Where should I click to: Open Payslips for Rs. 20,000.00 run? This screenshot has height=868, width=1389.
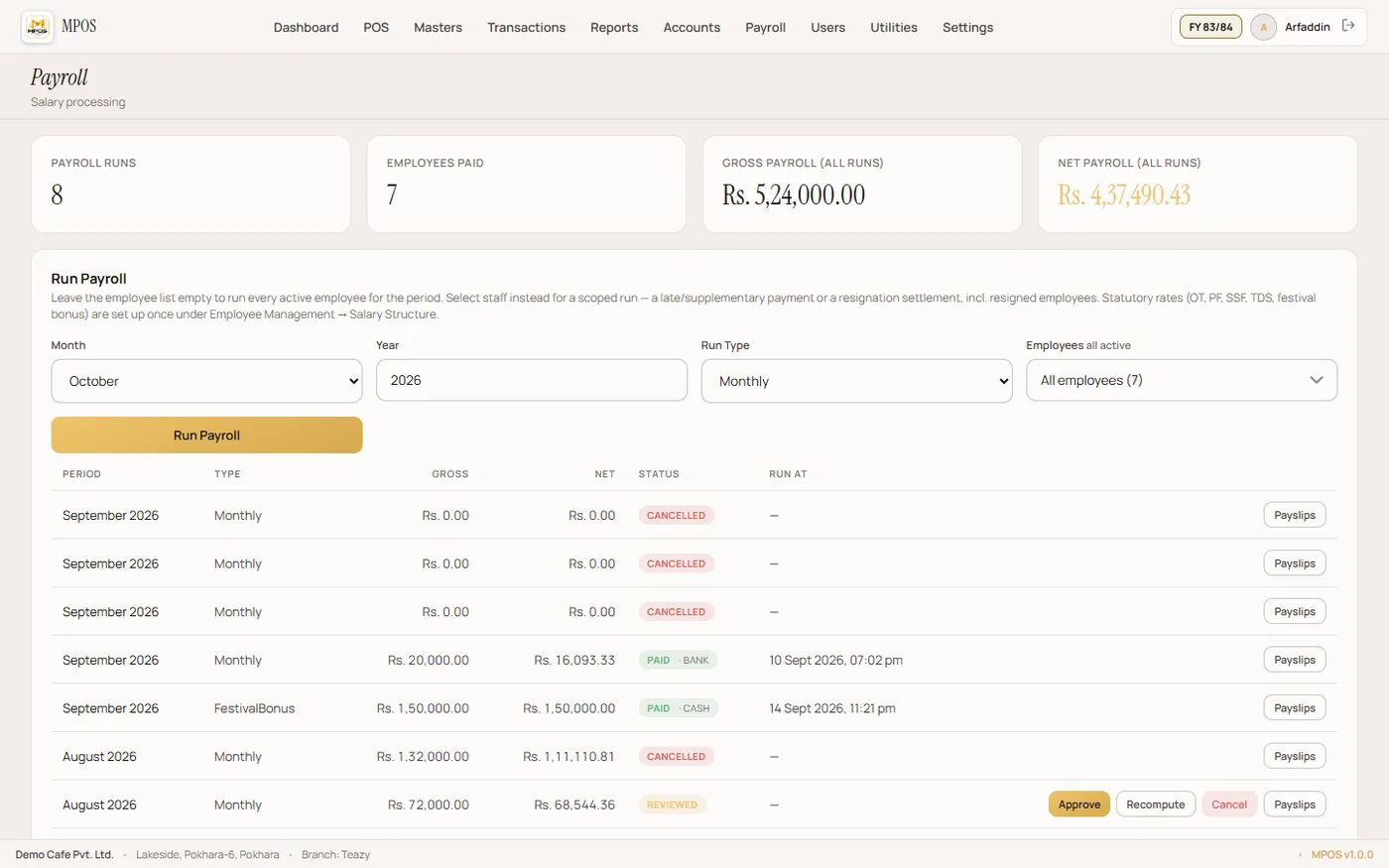1295,660
